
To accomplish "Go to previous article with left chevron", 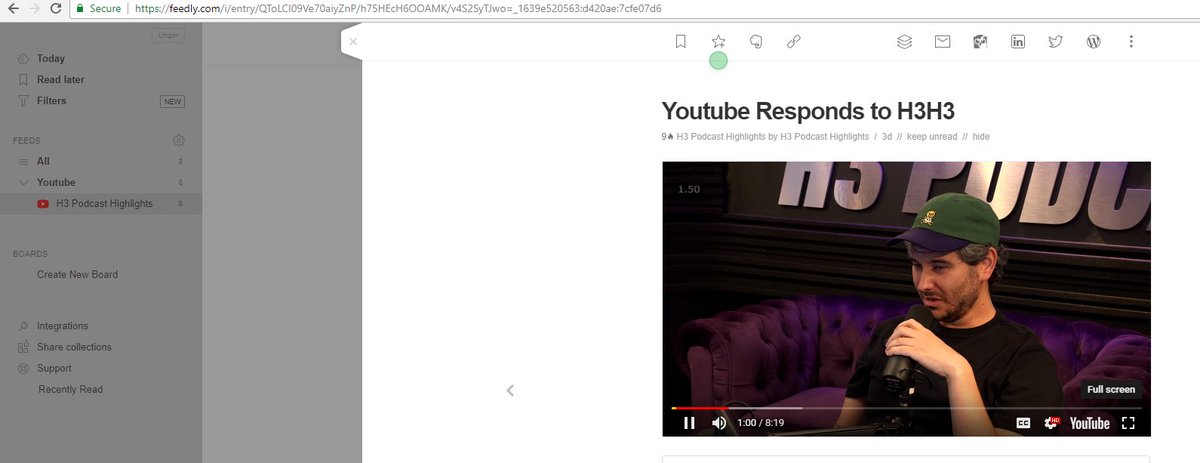I will click(510, 390).
